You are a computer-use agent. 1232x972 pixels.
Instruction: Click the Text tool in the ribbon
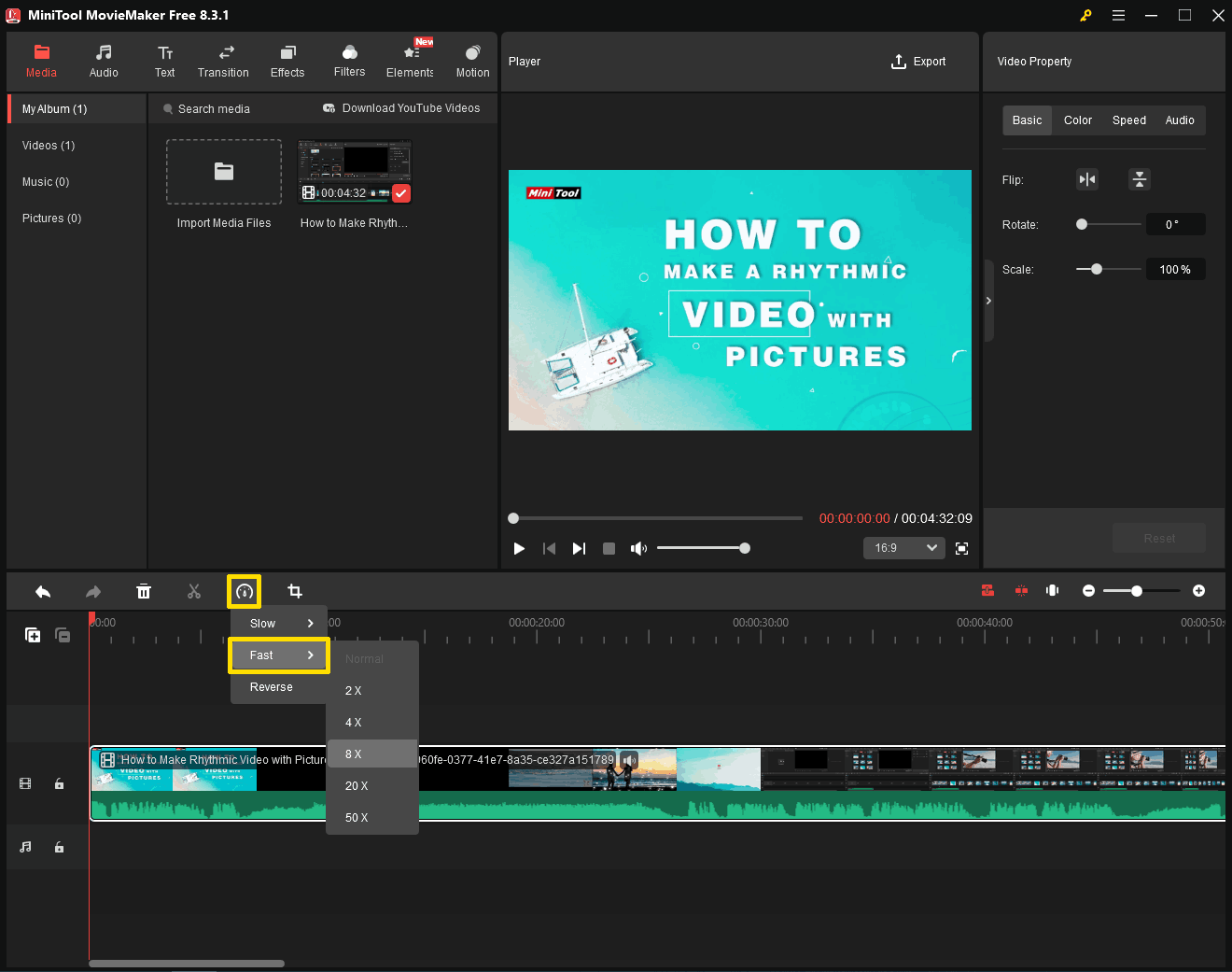click(x=165, y=61)
